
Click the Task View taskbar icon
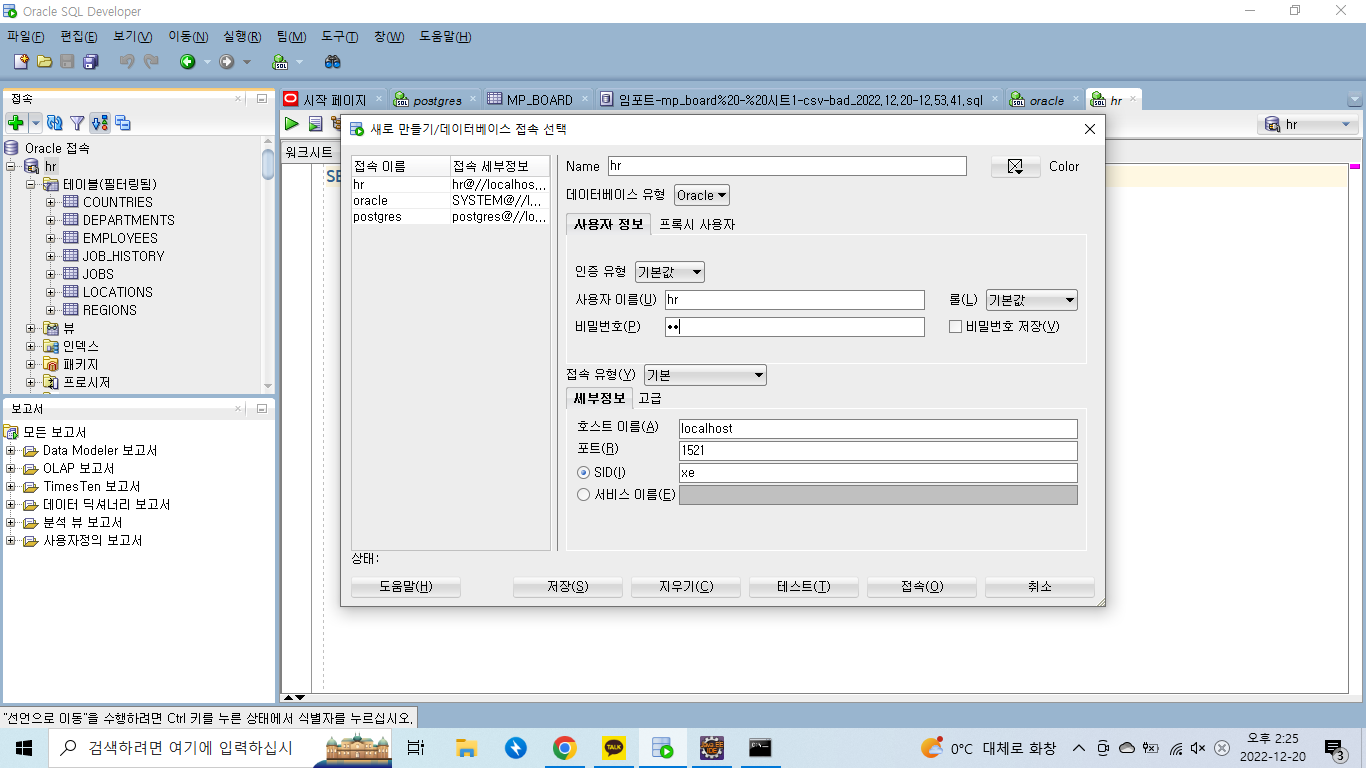click(x=417, y=747)
